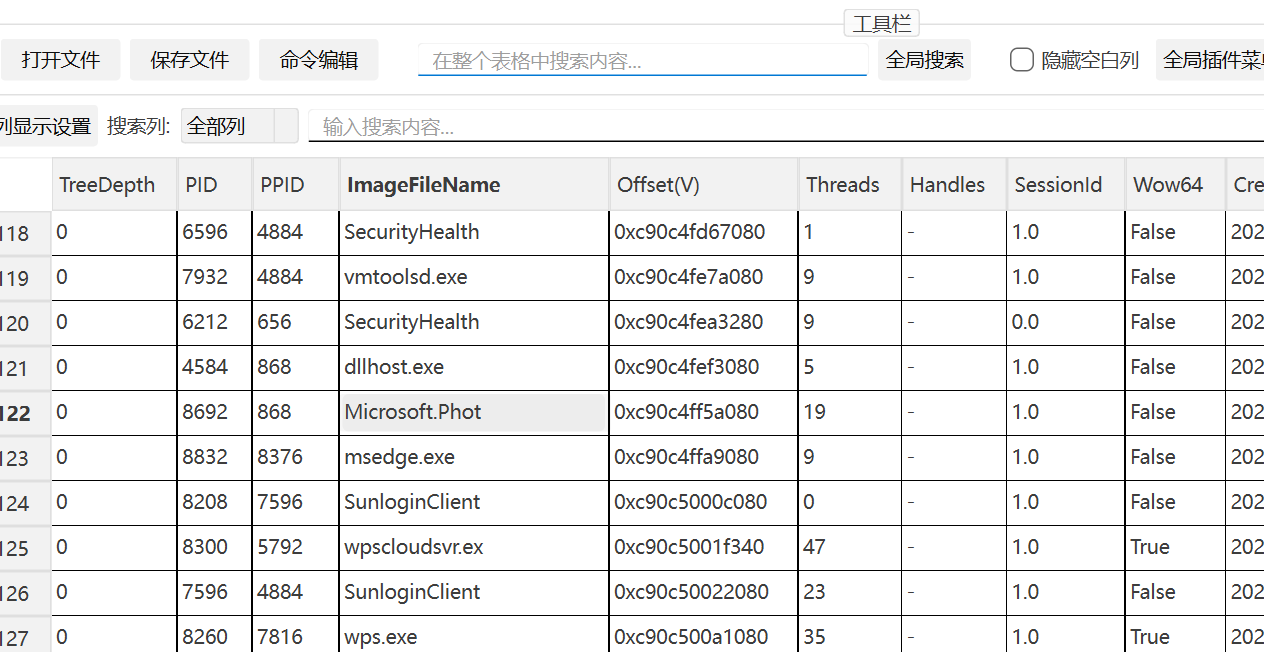
Task: Sort by the PID column header
Action: pyautogui.click(x=215, y=184)
